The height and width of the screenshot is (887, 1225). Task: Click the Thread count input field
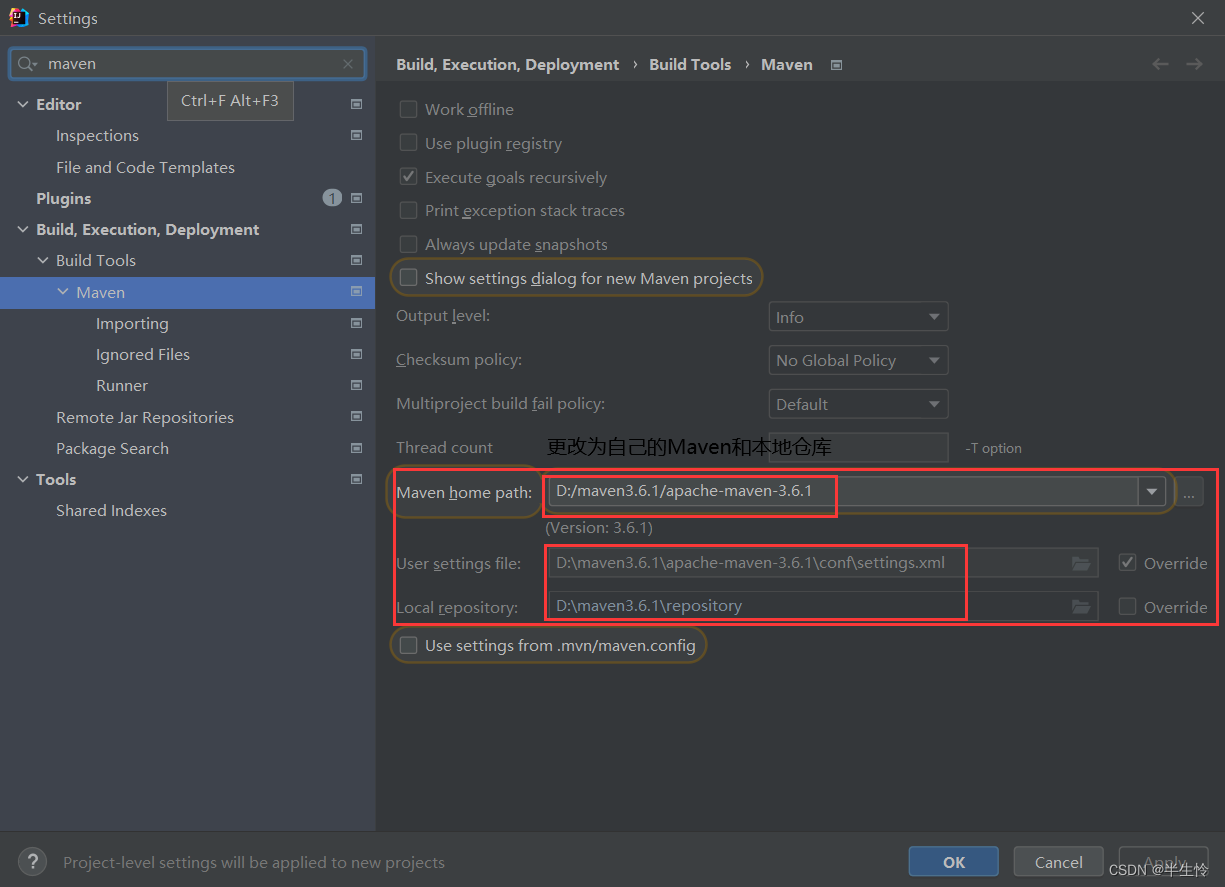tap(858, 447)
